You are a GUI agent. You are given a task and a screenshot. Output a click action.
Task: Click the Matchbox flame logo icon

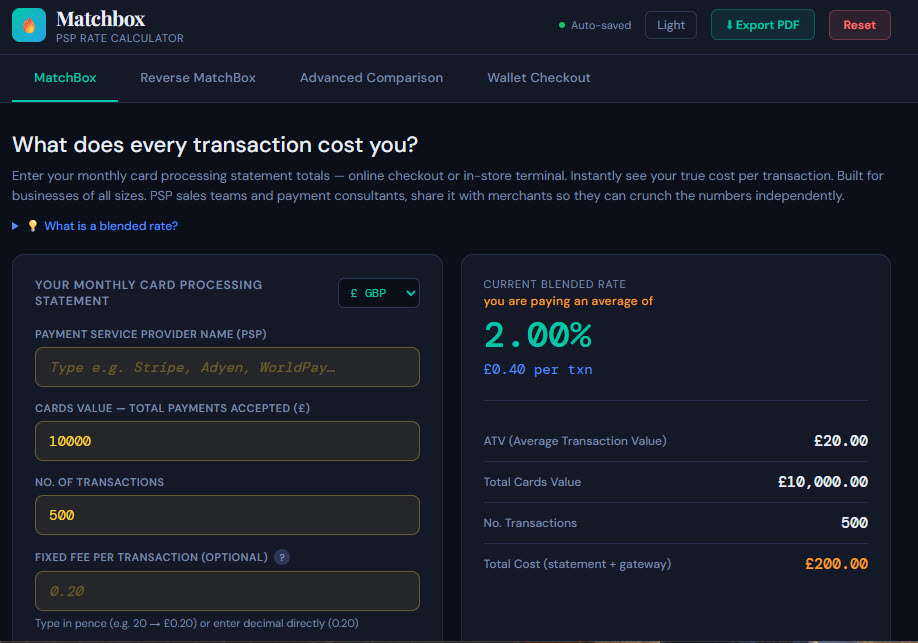29,25
